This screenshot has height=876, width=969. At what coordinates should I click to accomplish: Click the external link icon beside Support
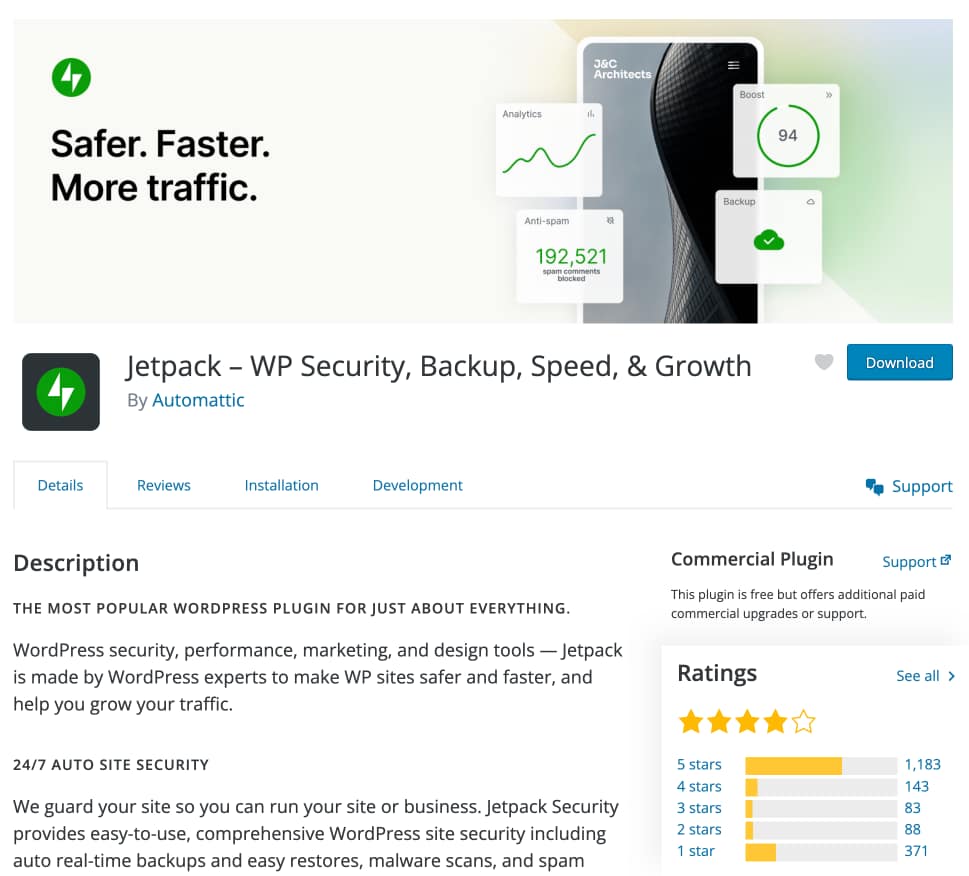(946, 561)
